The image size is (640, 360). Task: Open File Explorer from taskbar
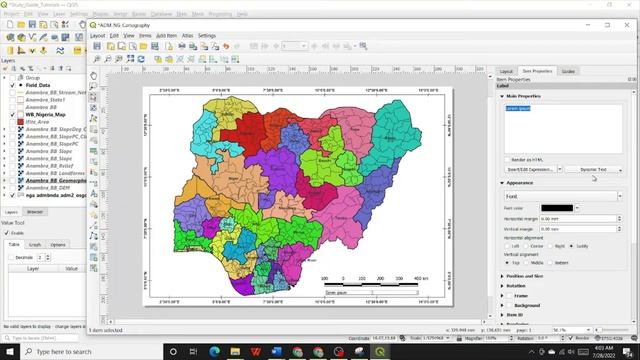coord(235,351)
